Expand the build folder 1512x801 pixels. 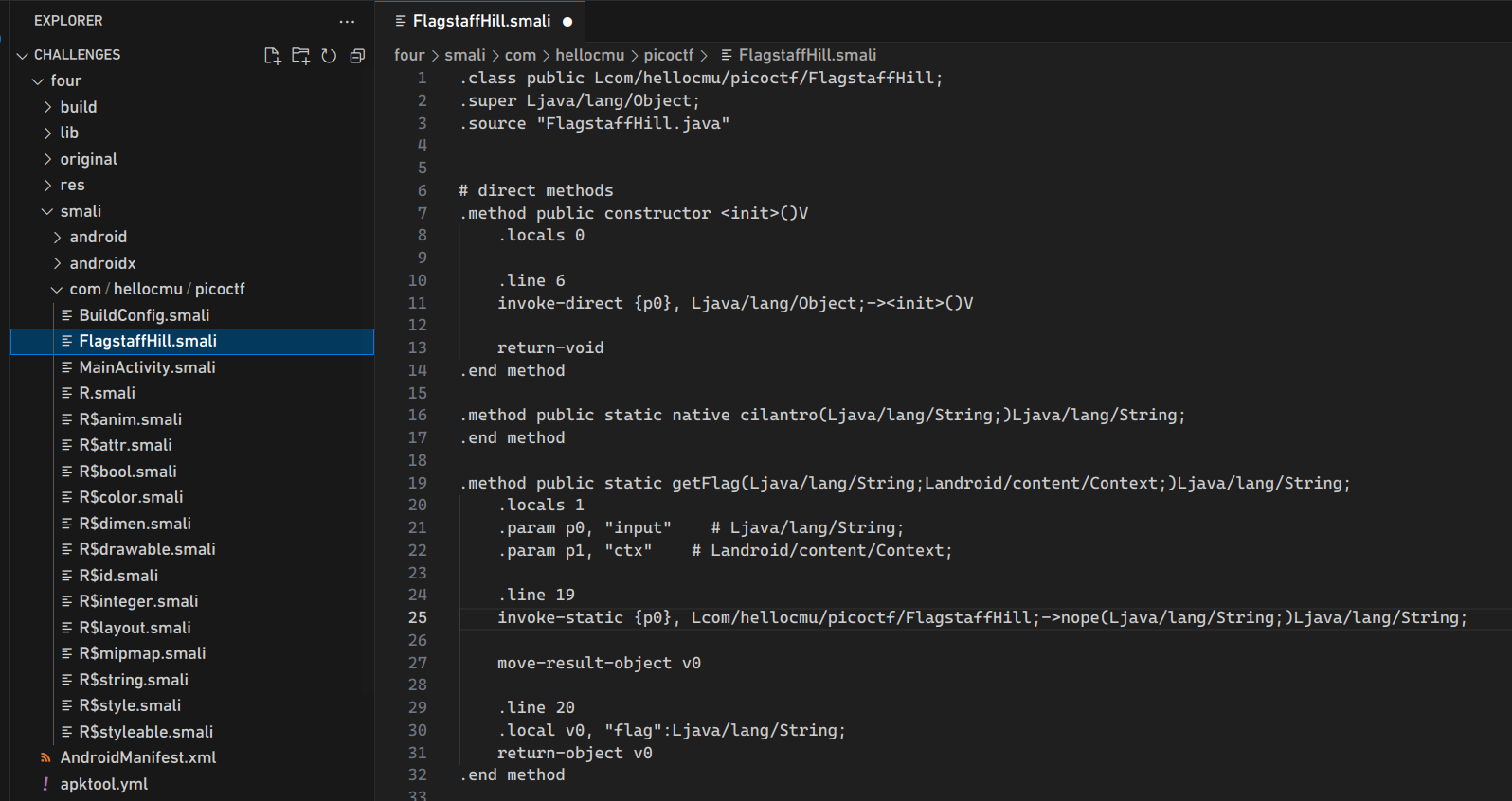pyautogui.click(x=48, y=107)
